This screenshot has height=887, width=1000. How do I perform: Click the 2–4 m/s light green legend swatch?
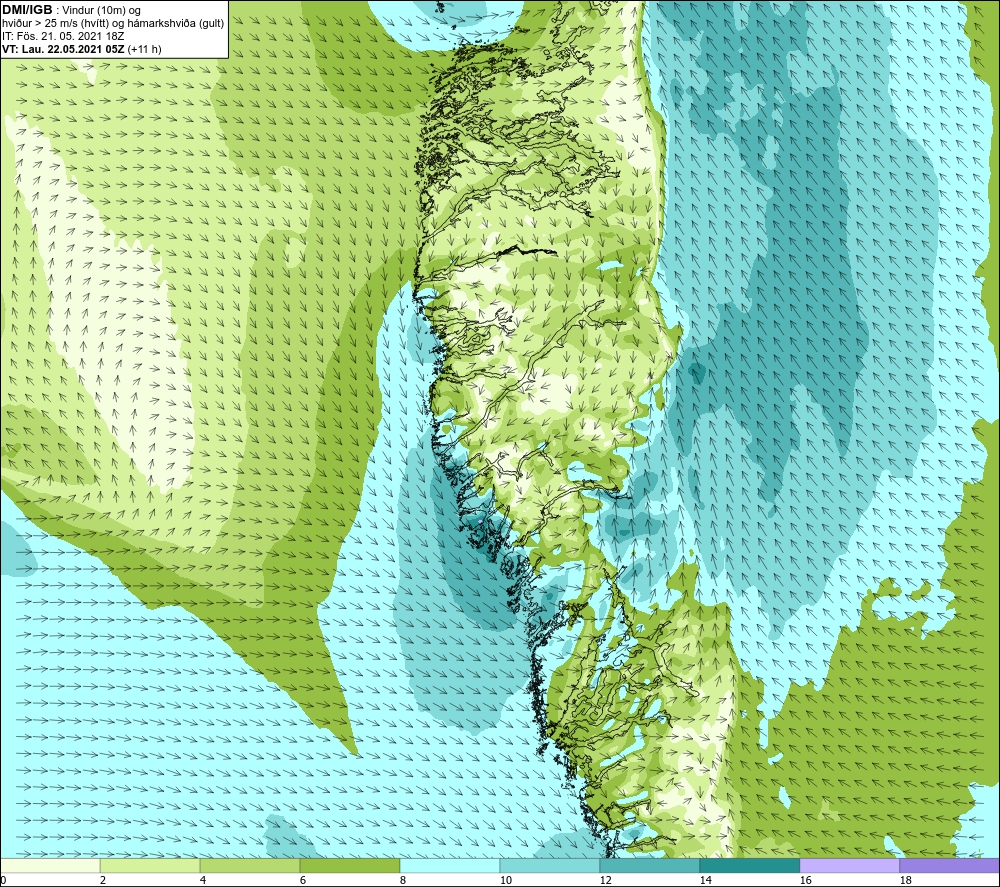pyautogui.click(x=150, y=865)
